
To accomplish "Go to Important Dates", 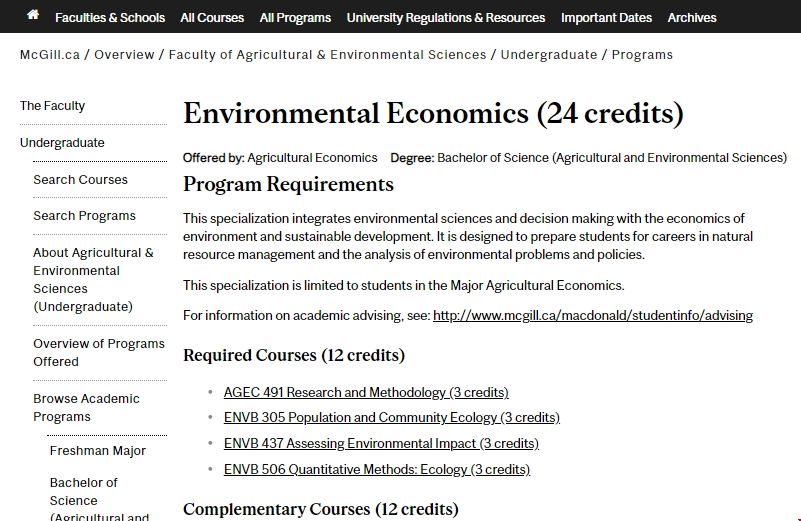I will click(x=606, y=18).
